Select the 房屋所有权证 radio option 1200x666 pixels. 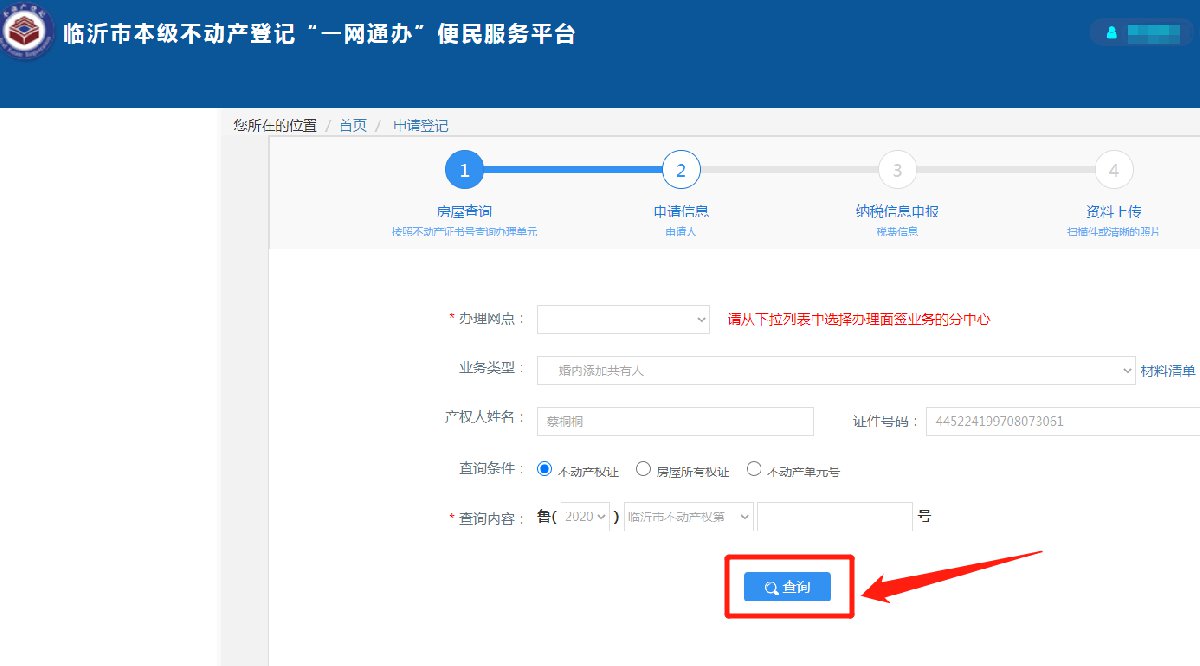point(644,469)
